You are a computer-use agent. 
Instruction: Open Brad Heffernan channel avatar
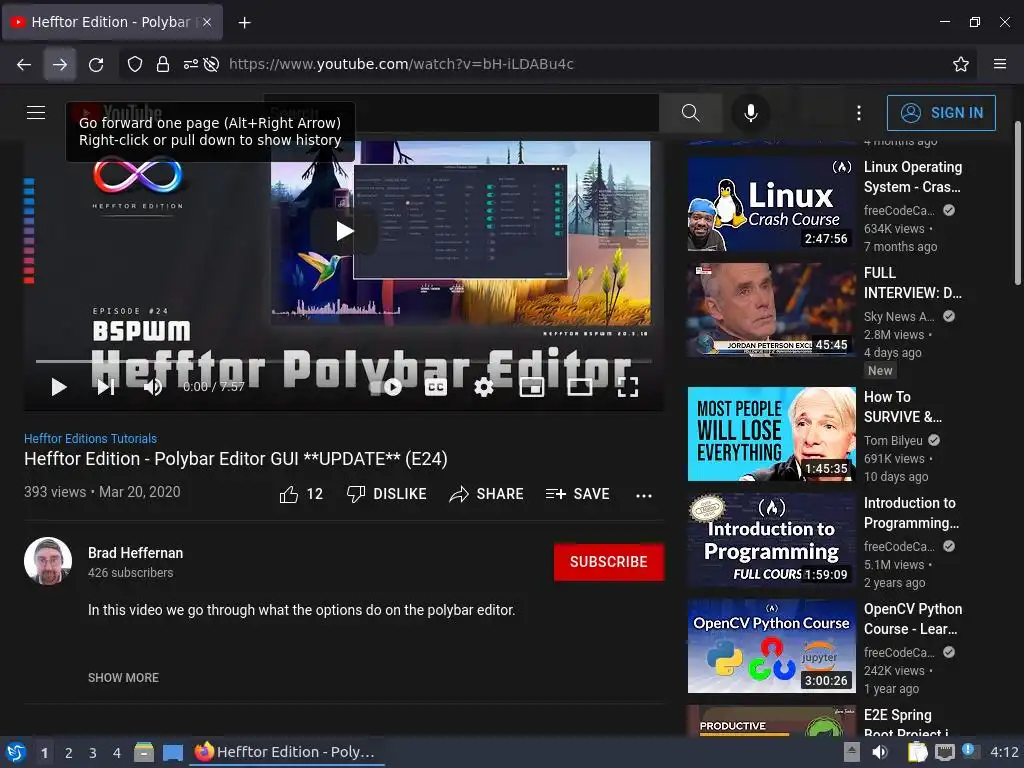tap(48, 561)
